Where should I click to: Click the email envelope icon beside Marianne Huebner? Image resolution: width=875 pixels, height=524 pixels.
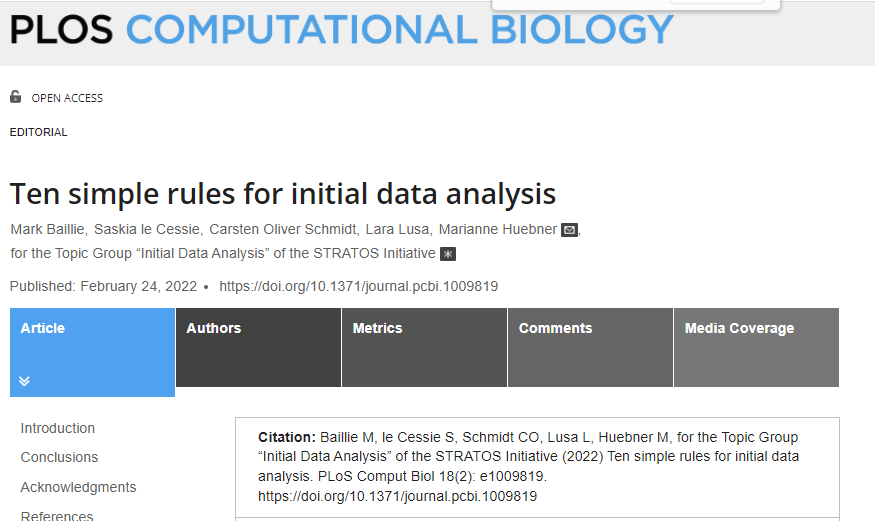(x=569, y=230)
